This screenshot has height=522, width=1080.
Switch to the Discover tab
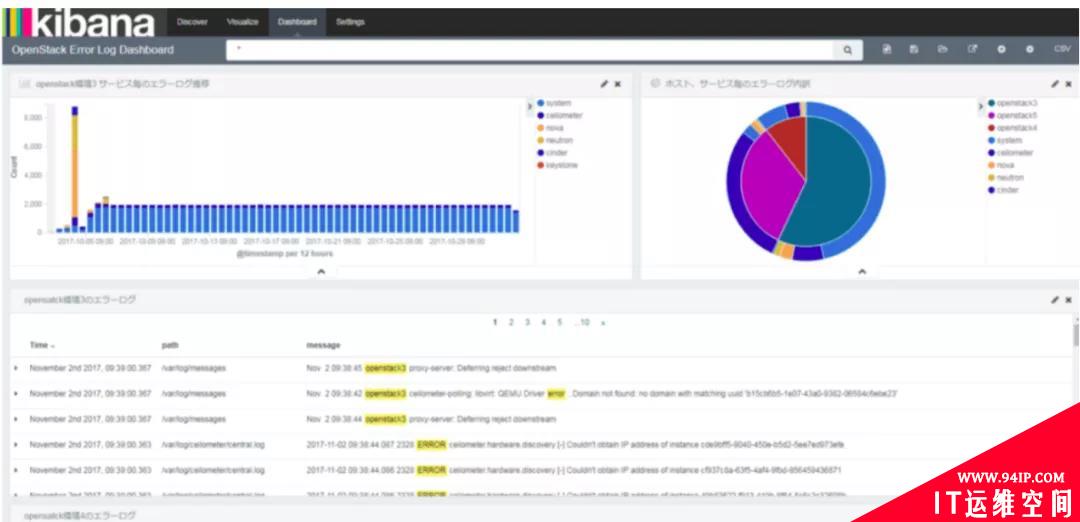tap(192, 22)
